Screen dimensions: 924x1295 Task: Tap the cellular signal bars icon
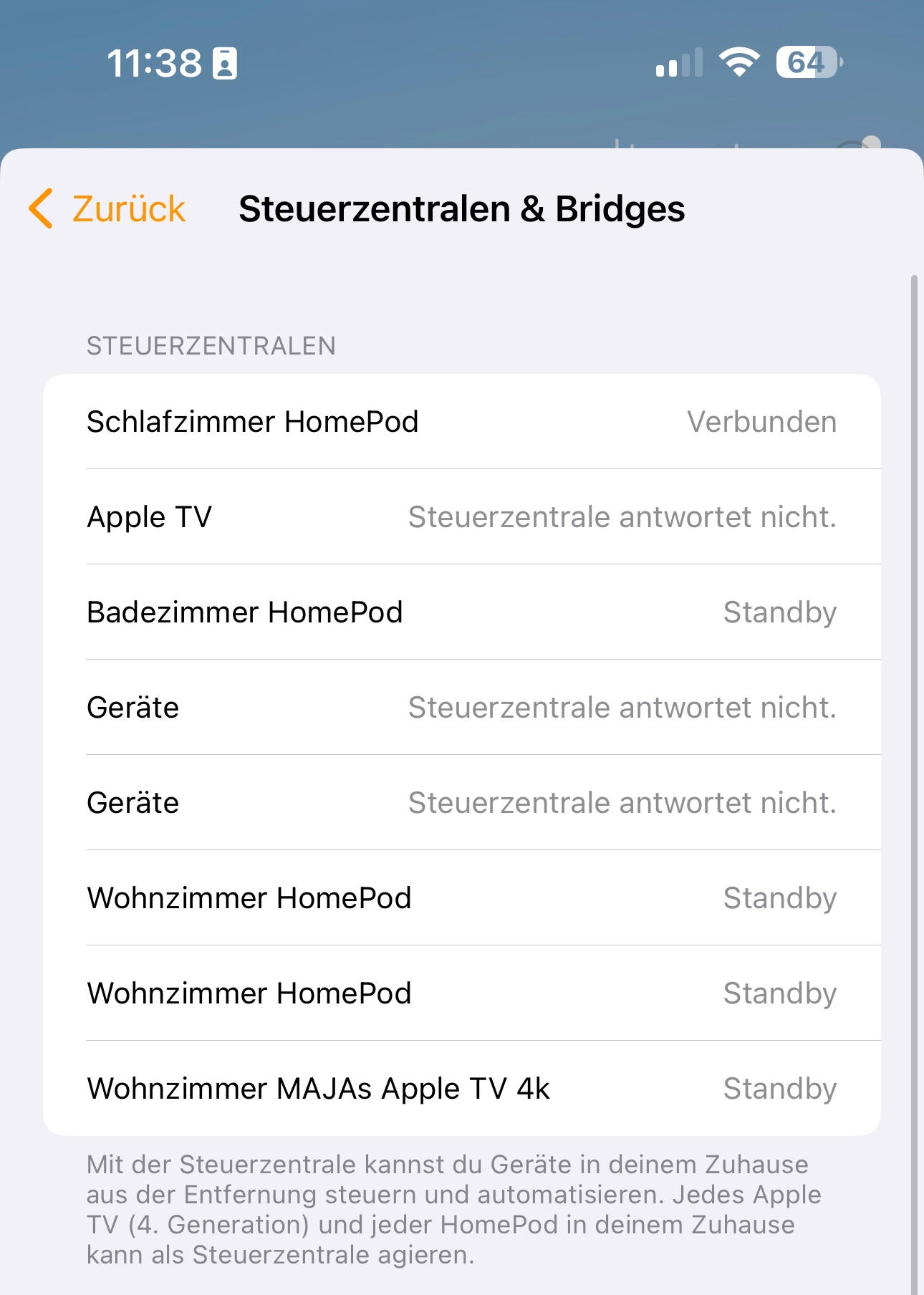678,63
